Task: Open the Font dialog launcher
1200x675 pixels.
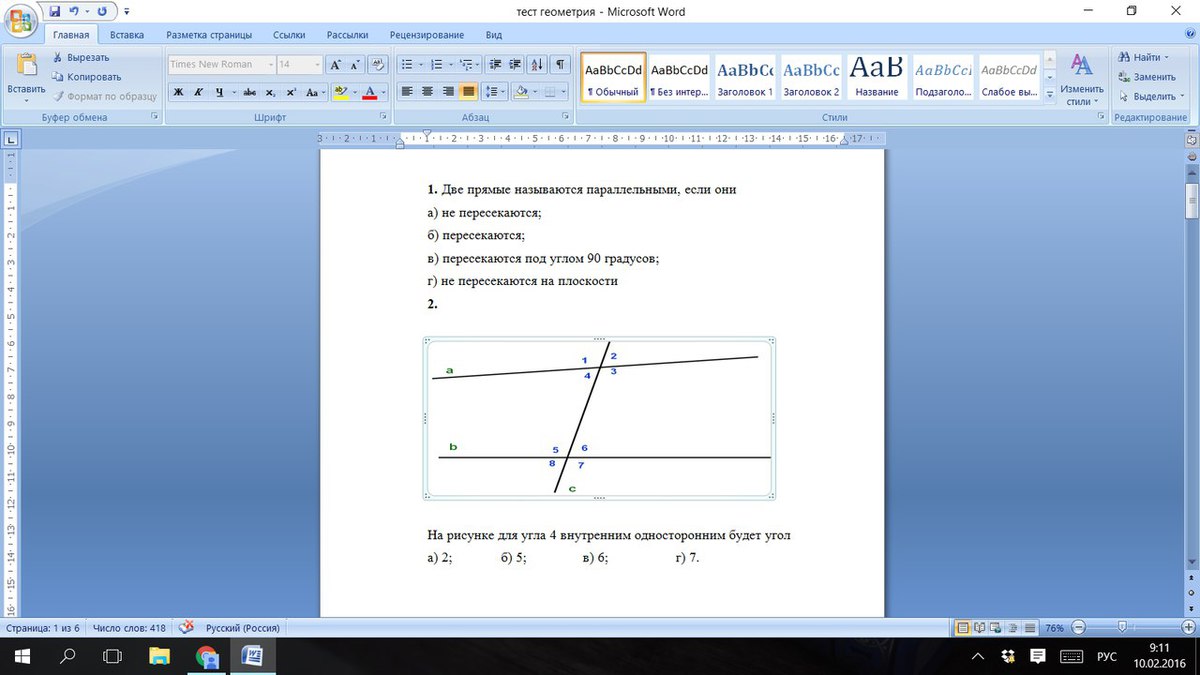Action: click(x=383, y=117)
